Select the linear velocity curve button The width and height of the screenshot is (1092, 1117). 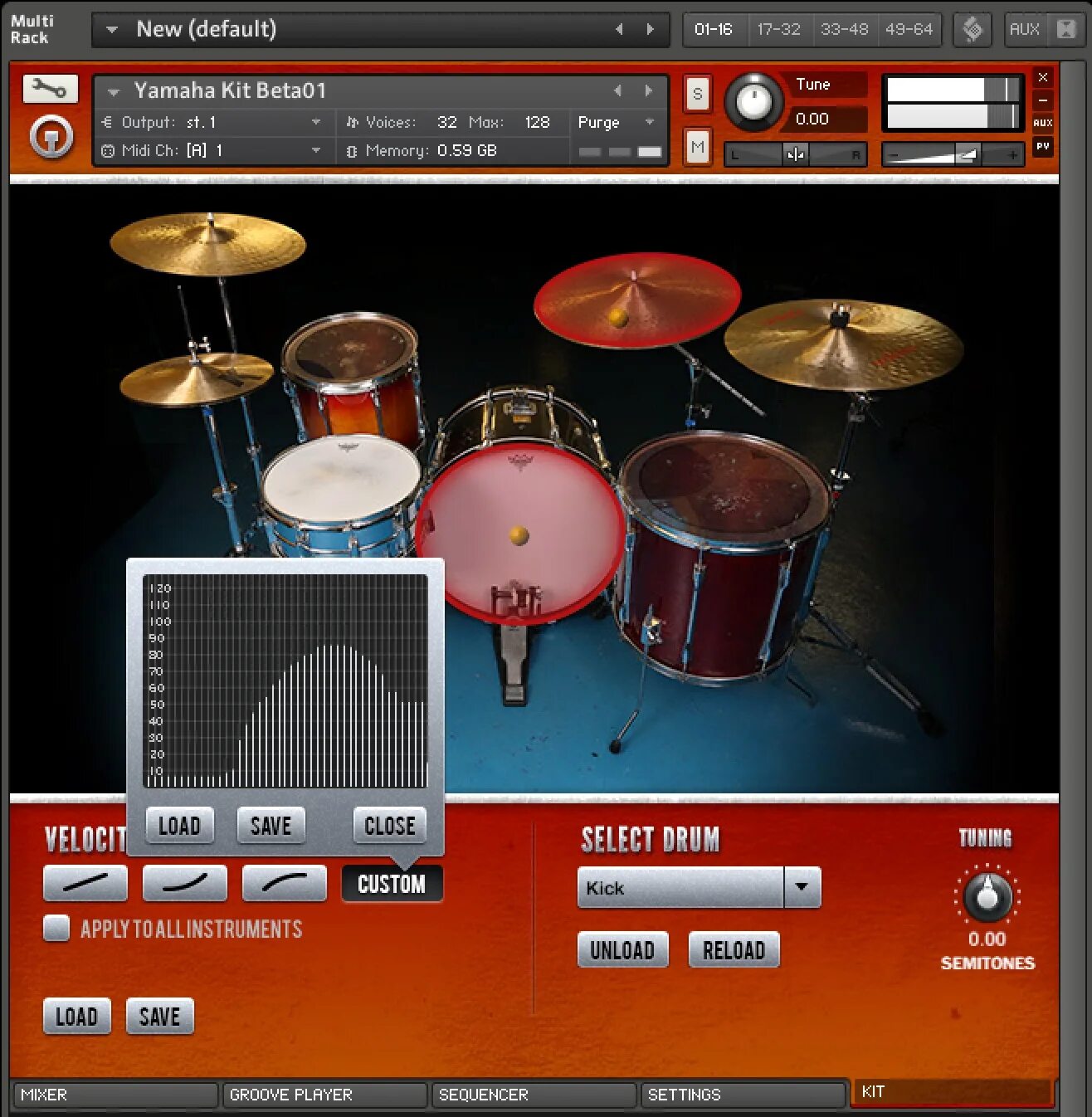[x=85, y=883]
